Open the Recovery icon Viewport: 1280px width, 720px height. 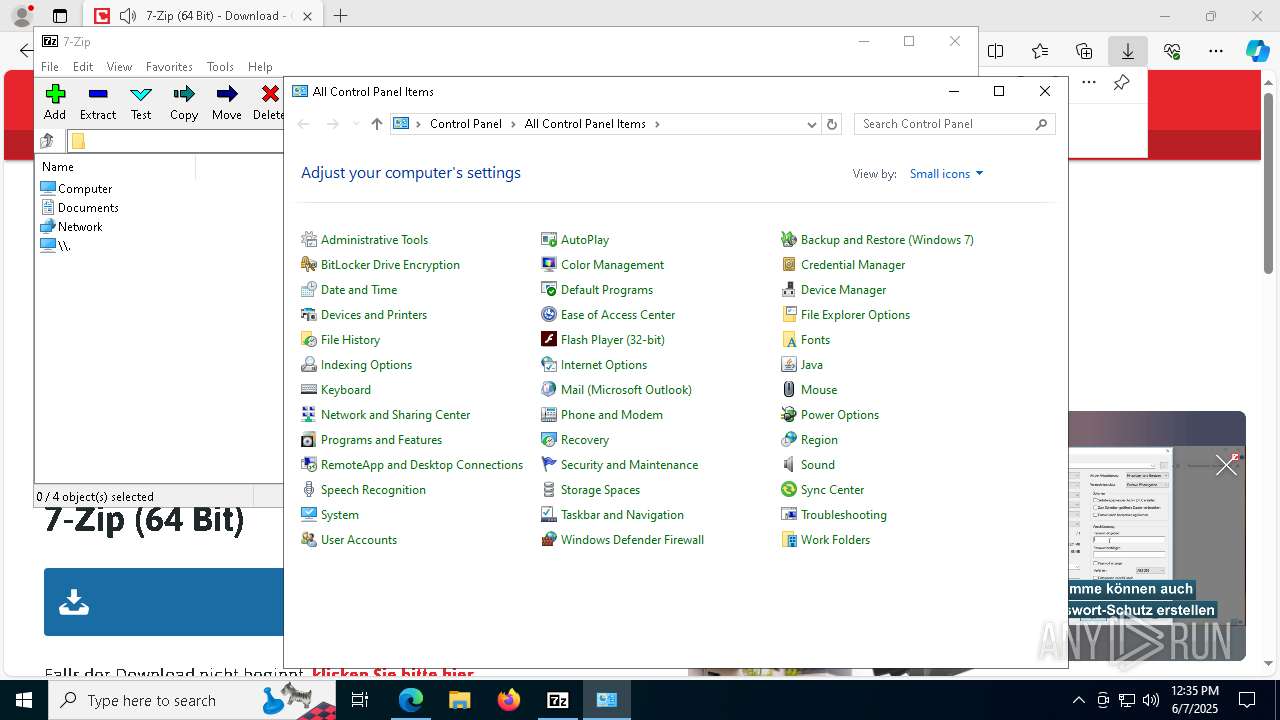549,440
